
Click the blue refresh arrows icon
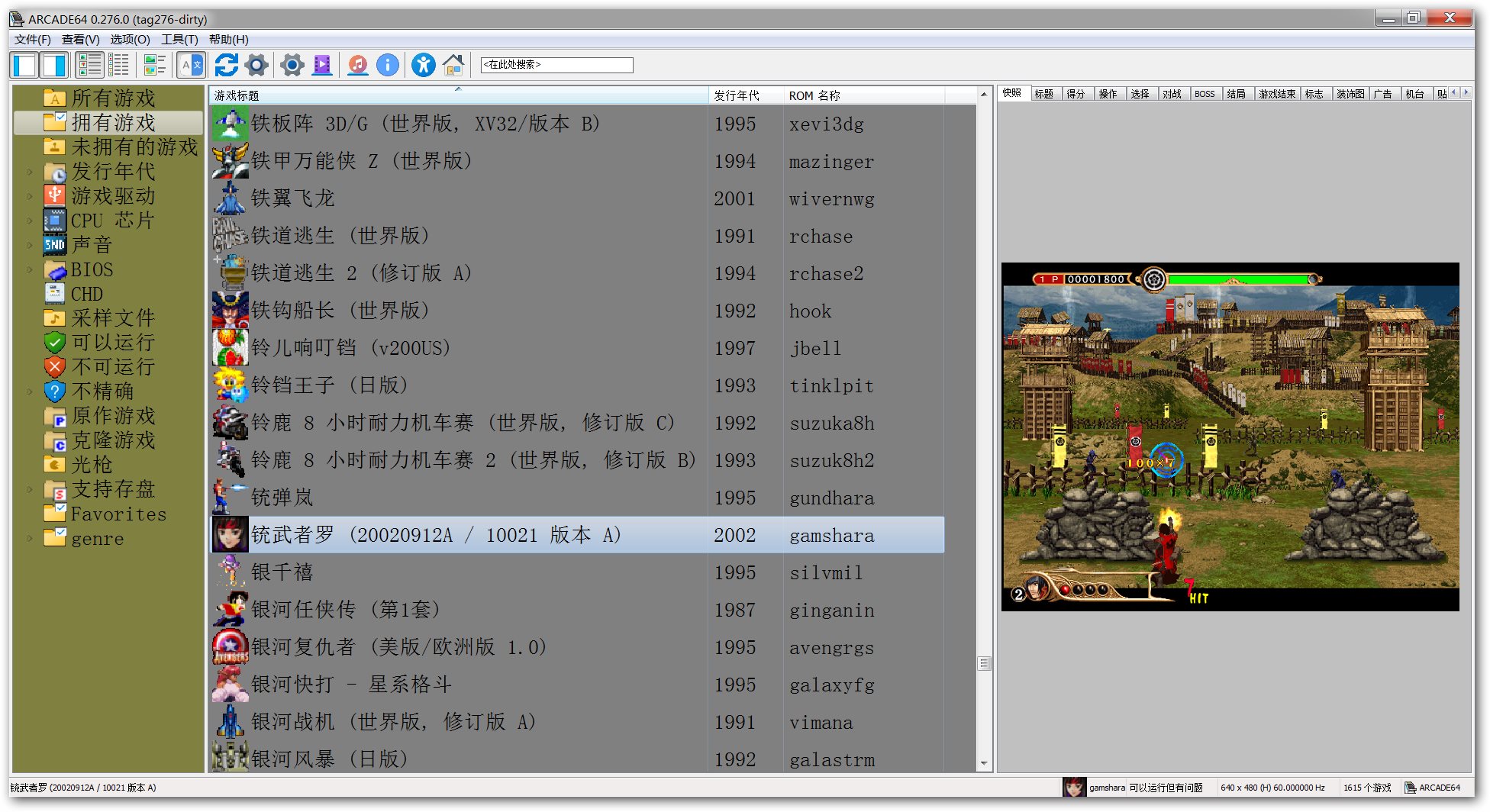click(226, 66)
